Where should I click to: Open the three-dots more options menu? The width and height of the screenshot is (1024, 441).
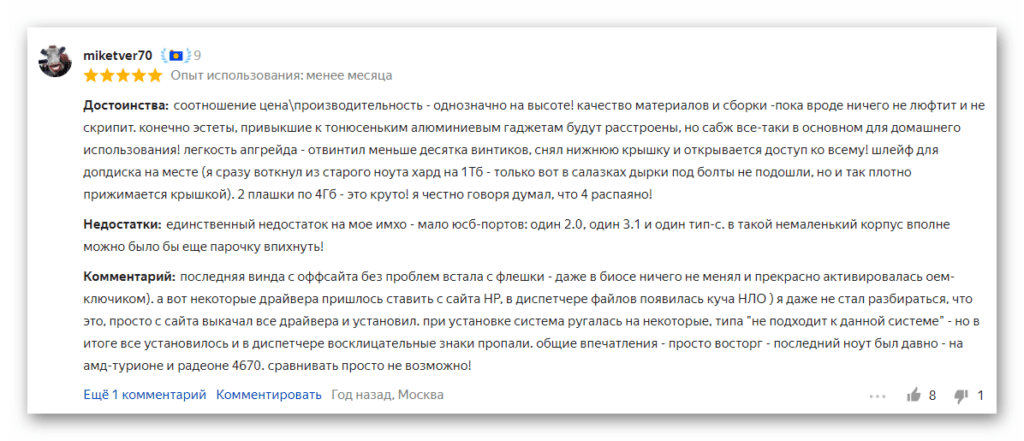pos(878,396)
